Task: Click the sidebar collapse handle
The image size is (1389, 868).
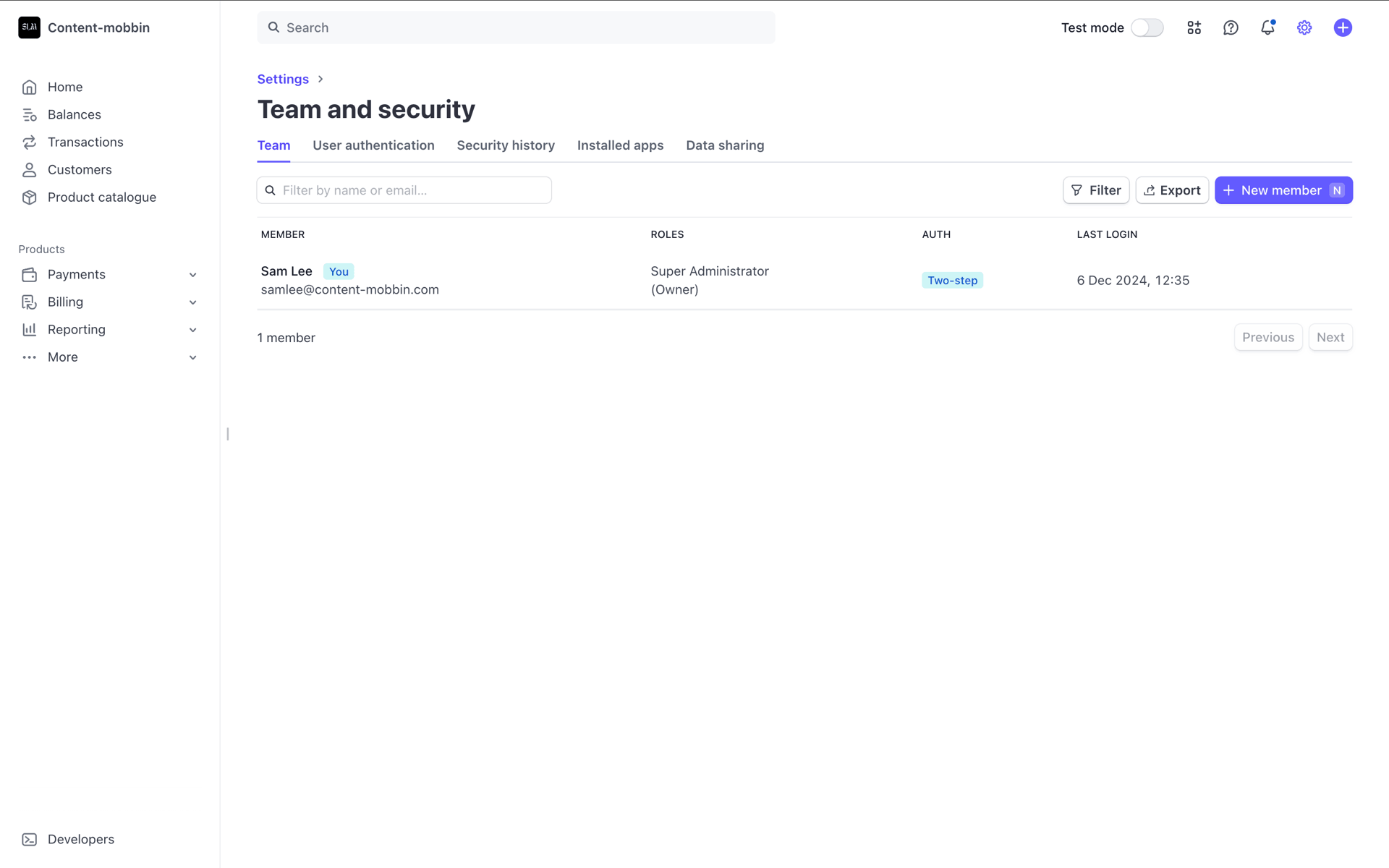Action: pos(228,434)
